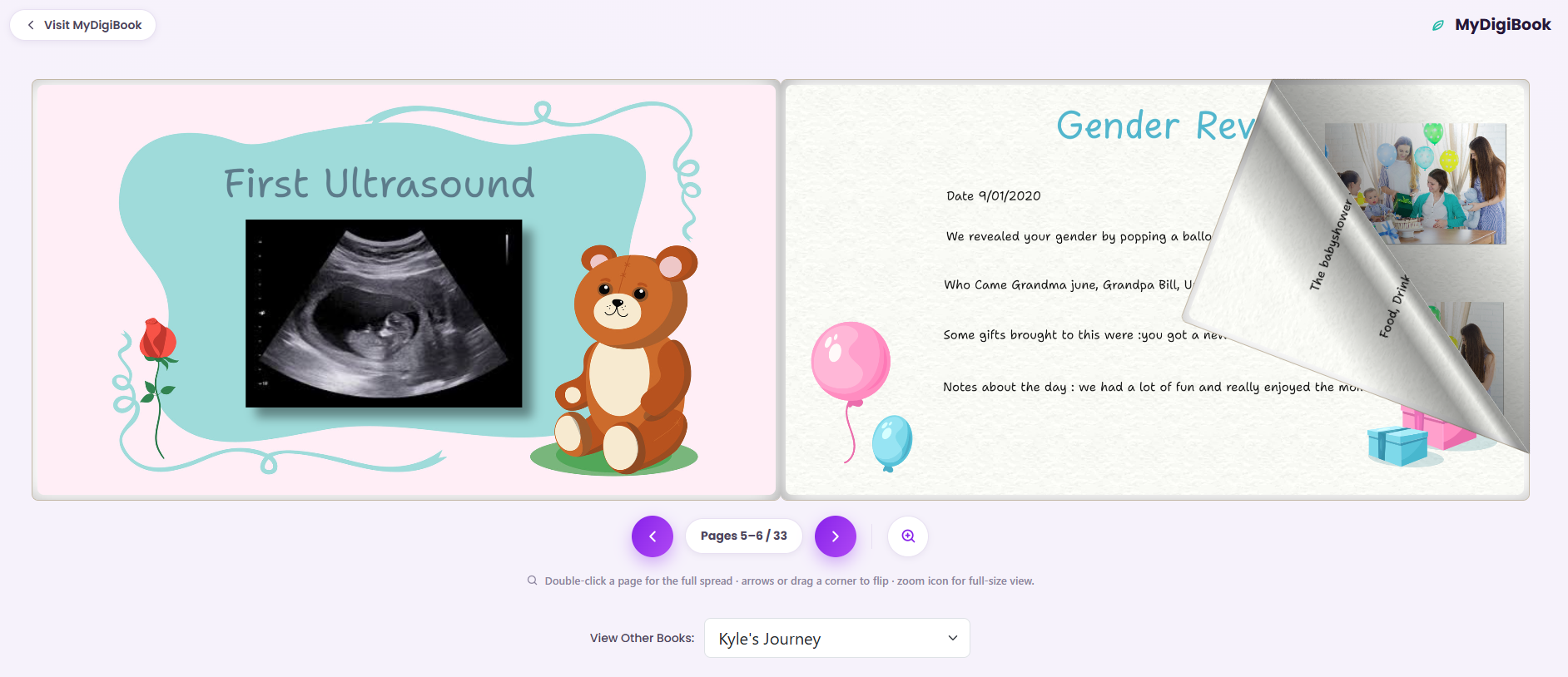Click the 'Who Came Grandma june' line

(1069, 284)
